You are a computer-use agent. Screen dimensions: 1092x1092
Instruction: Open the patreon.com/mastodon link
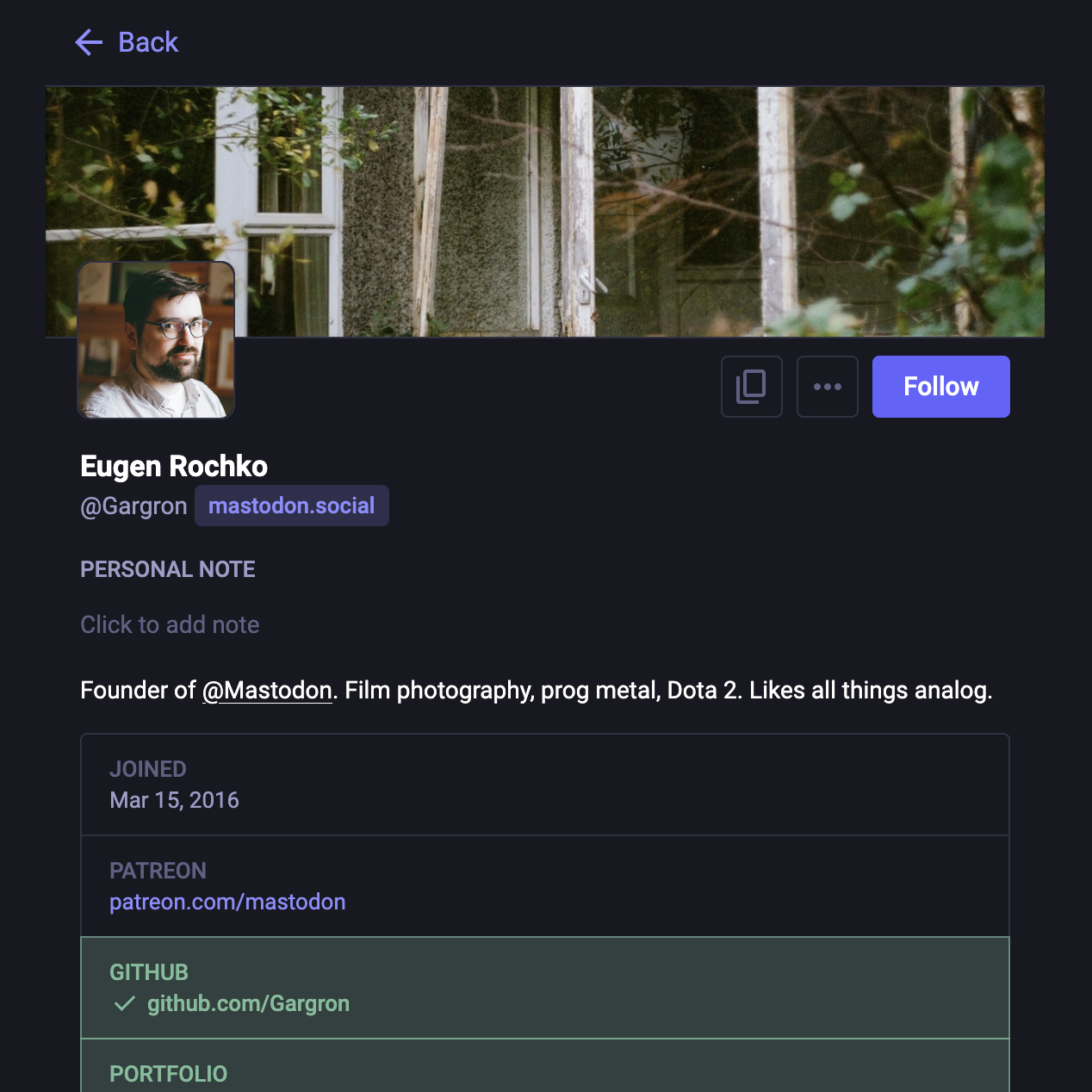pos(227,902)
